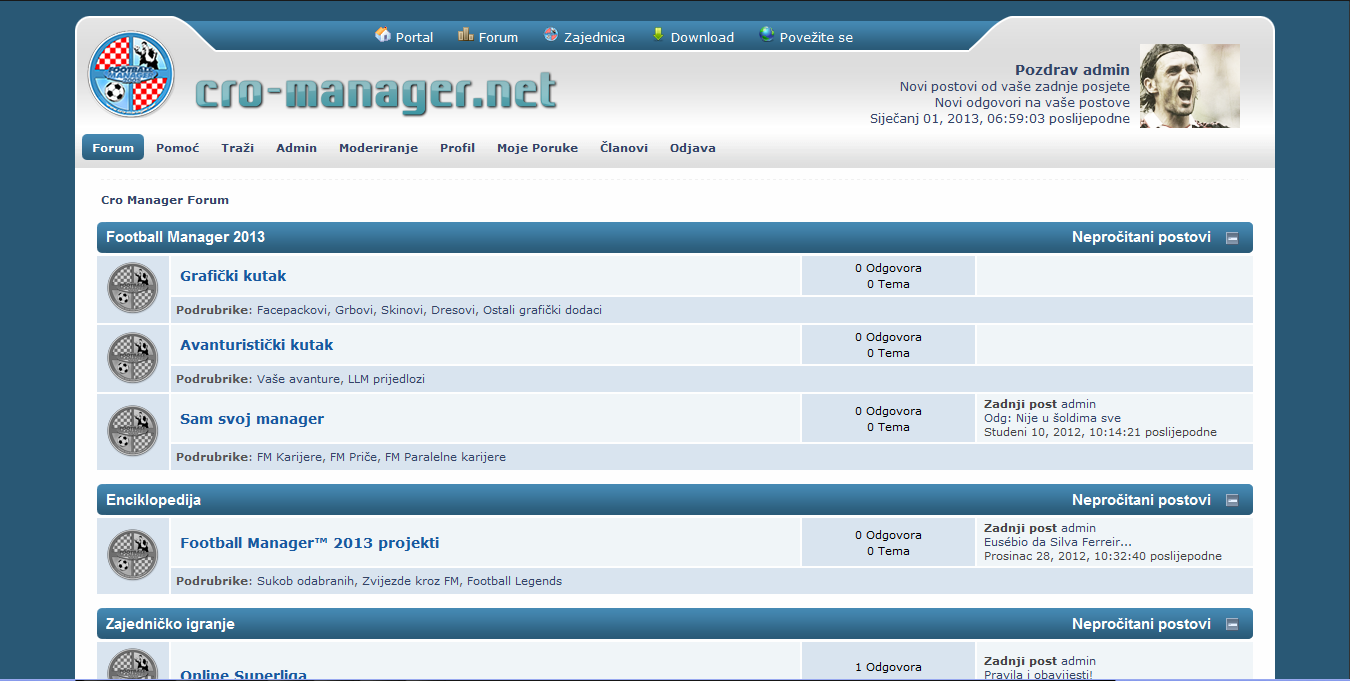1350x681 pixels.
Task: Click the Football Manager 2013 projekti board icon
Action: tap(133, 555)
